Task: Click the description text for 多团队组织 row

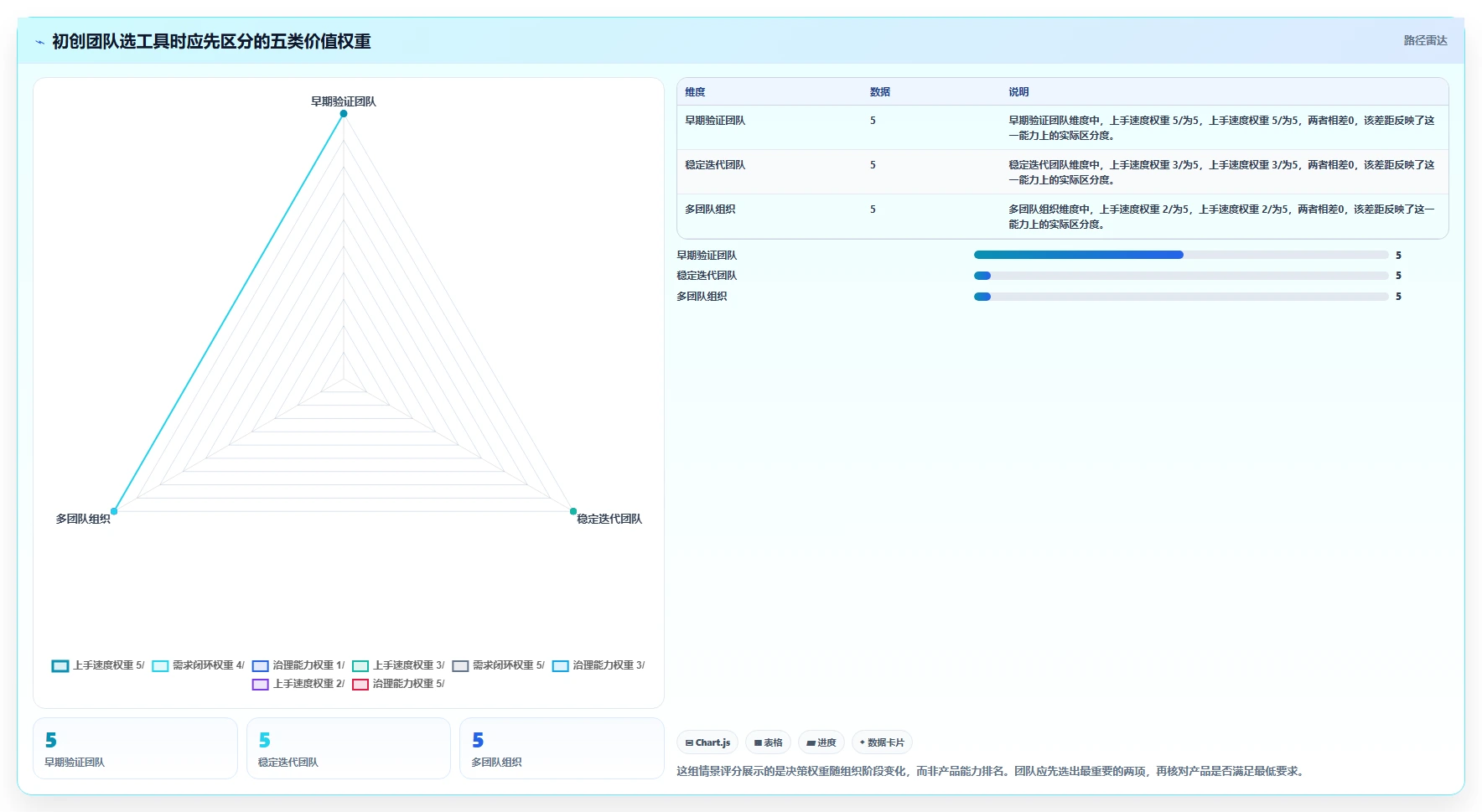Action: 1221,216
